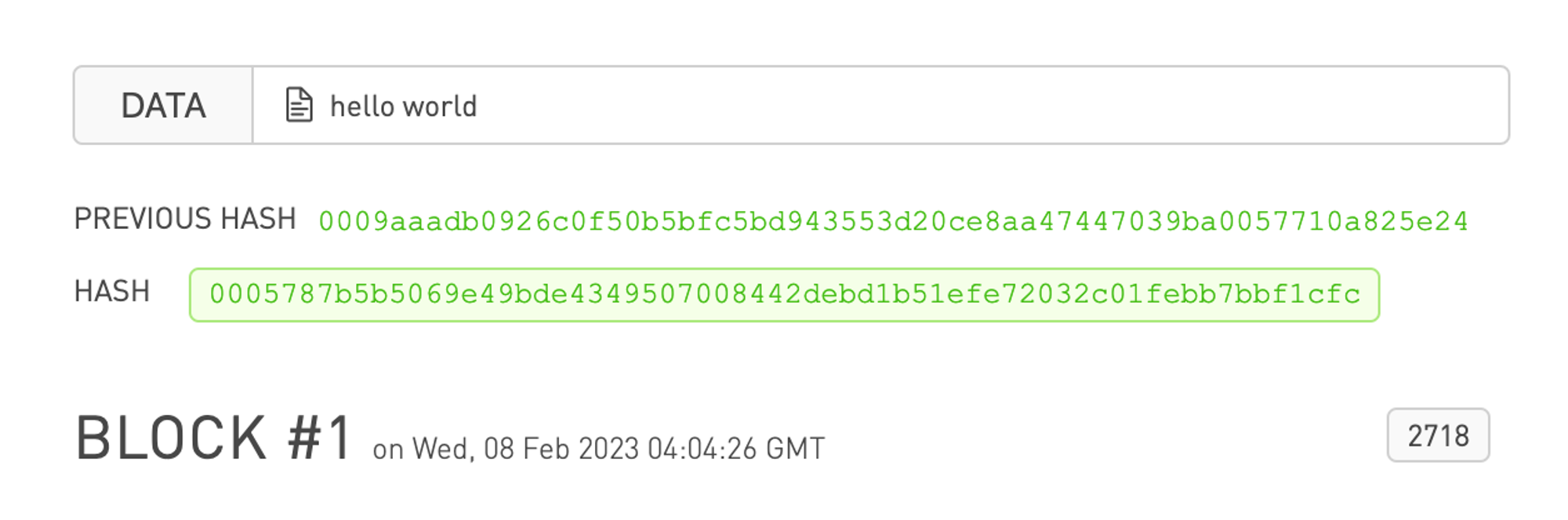This screenshot has width=1568, height=520.
Task: Focus the hello world data input field
Action: [x=880, y=105]
